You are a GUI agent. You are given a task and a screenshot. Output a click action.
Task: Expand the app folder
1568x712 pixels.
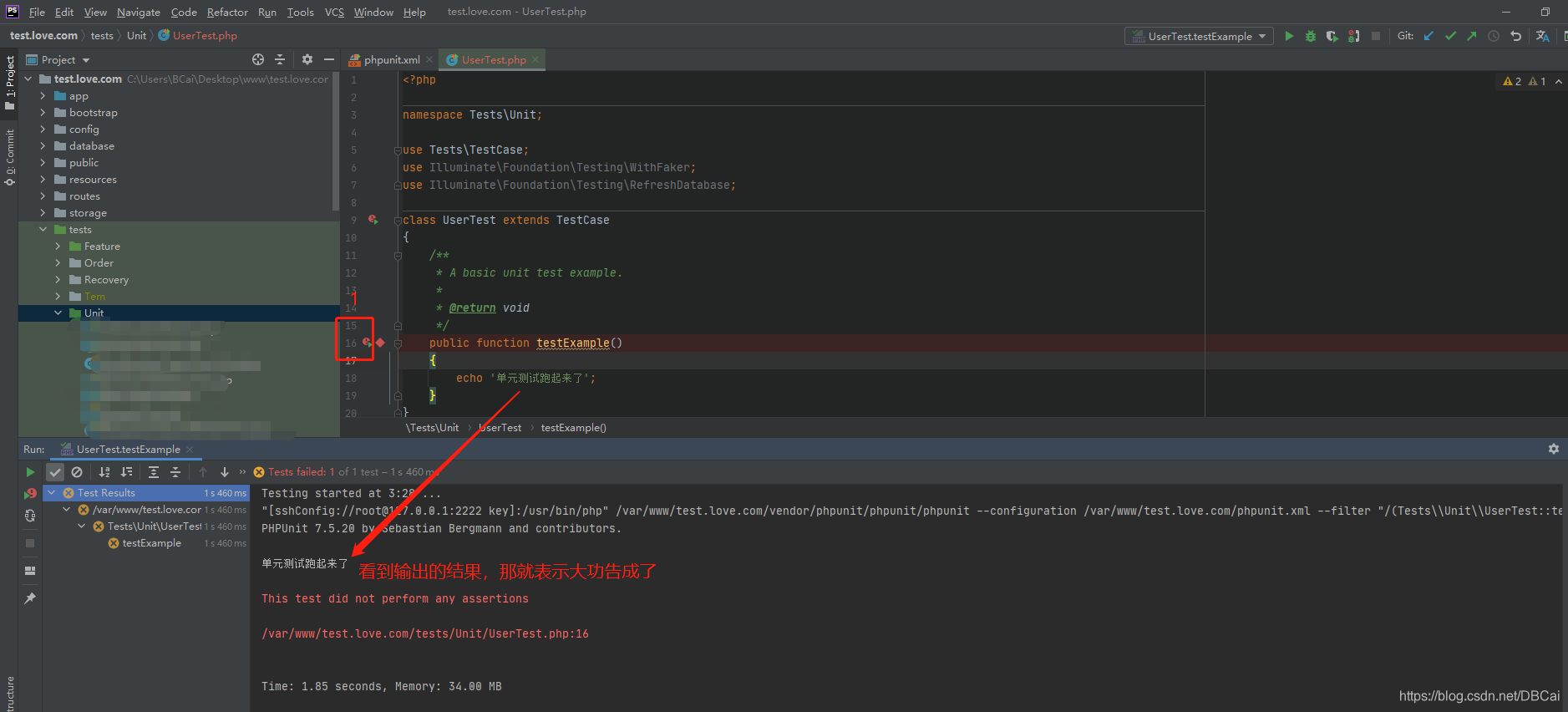[43, 96]
